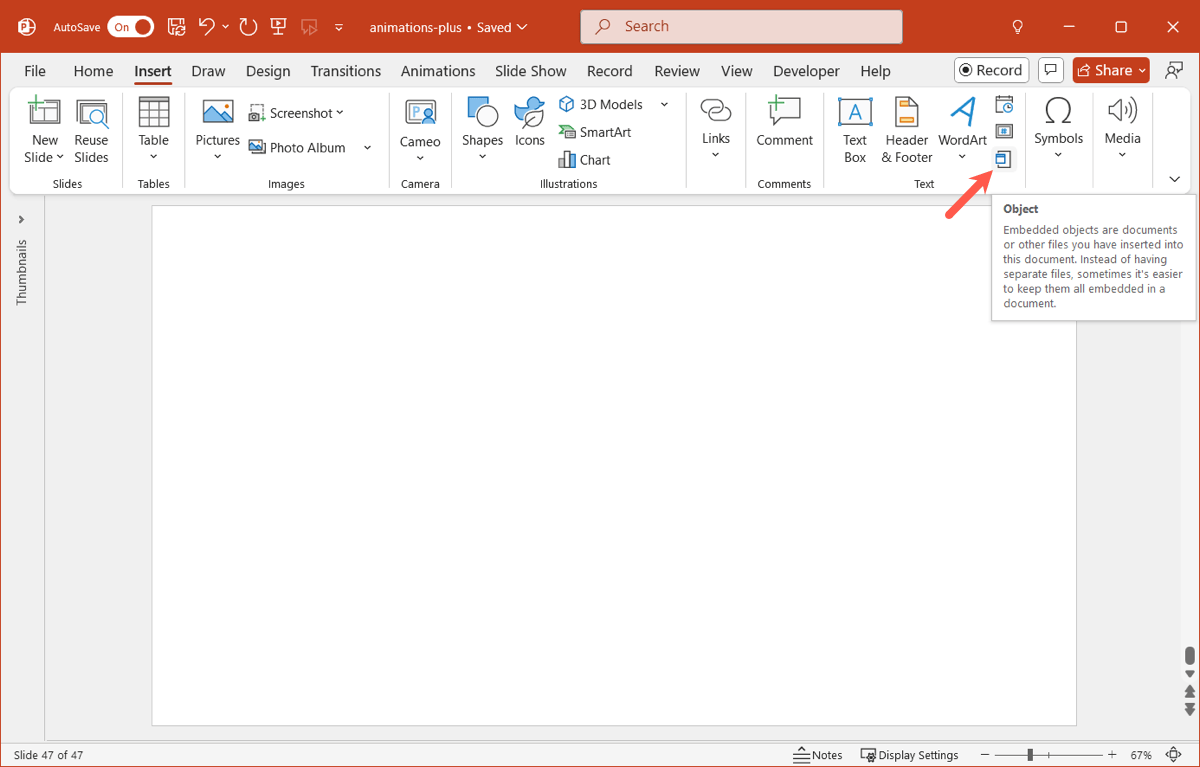Image resolution: width=1200 pixels, height=767 pixels.
Task: Open the Symbols dropdown
Action: 1058,130
